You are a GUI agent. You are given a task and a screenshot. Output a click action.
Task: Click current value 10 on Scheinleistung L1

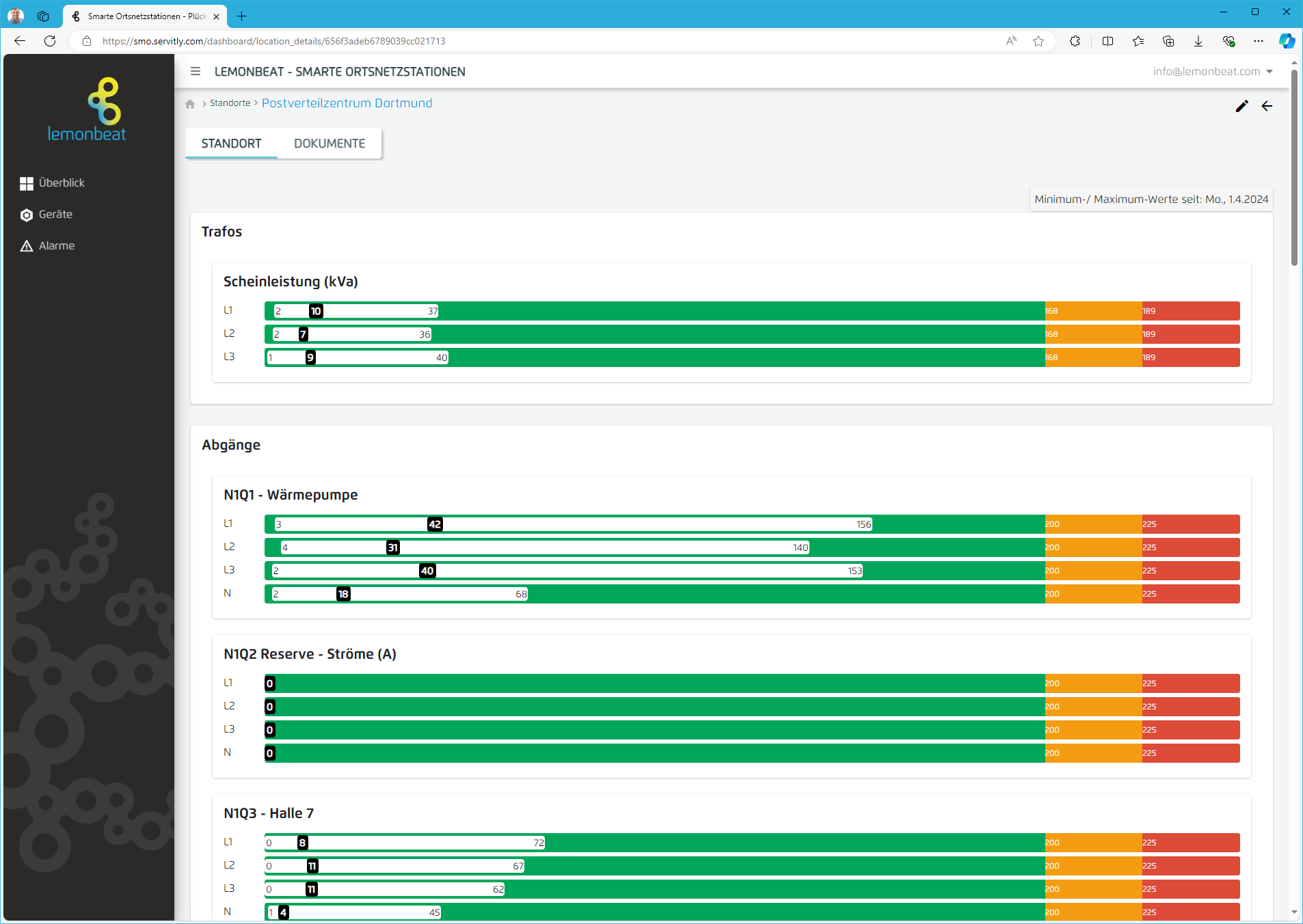tap(316, 311)
